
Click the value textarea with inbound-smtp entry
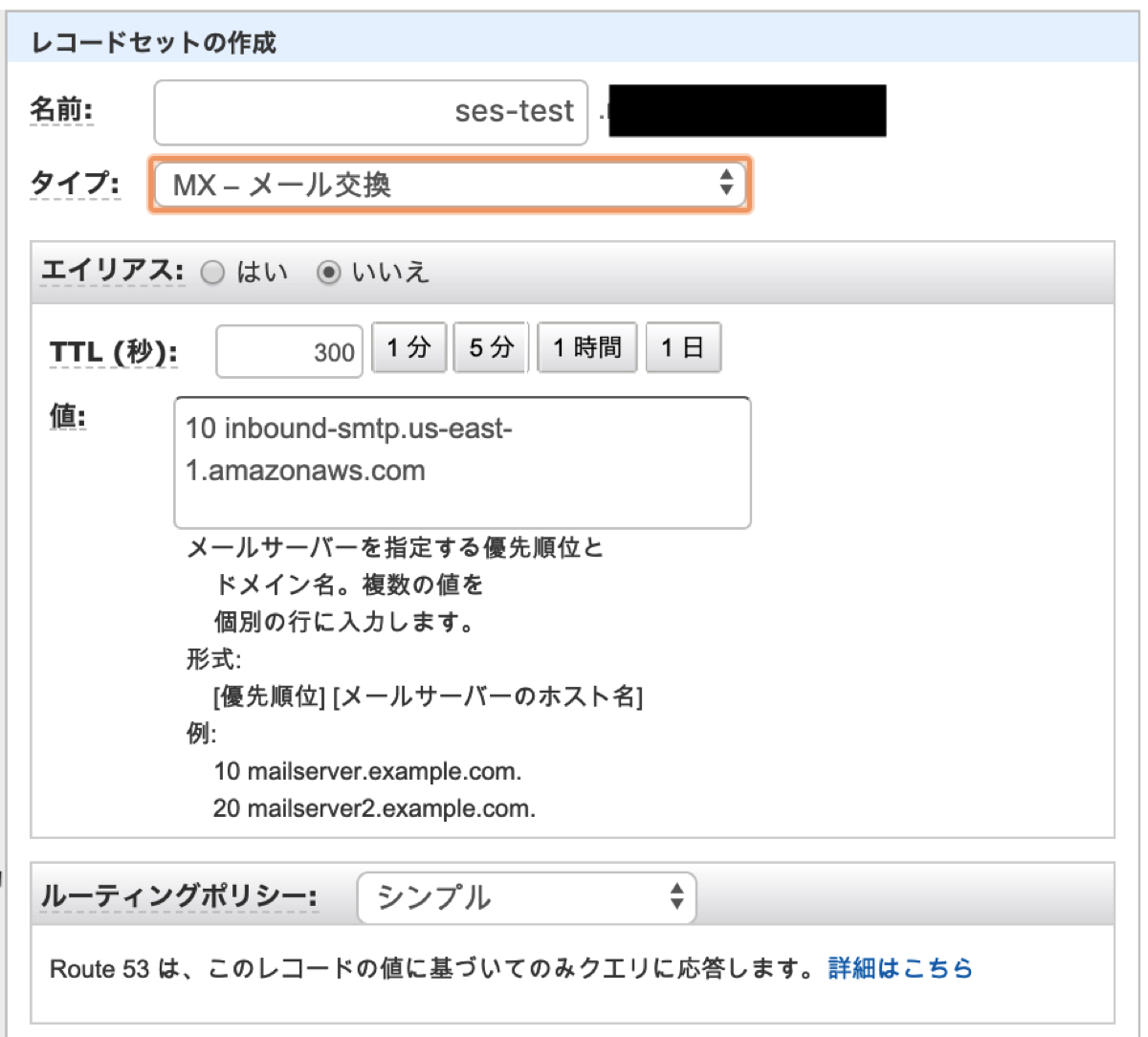pyautogui.click(x=462, y=463)
